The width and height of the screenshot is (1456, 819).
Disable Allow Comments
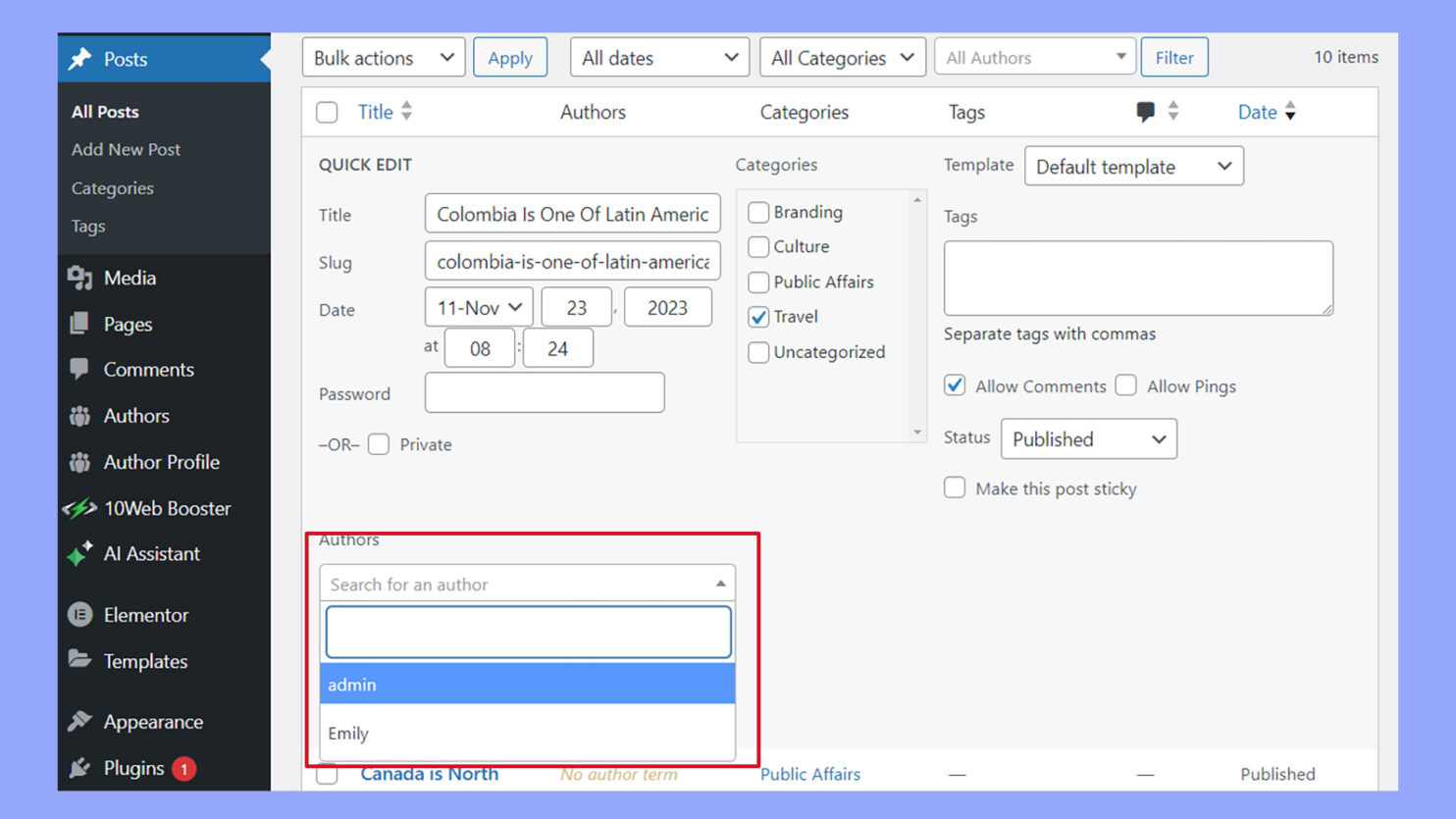(x=955, y=385)
